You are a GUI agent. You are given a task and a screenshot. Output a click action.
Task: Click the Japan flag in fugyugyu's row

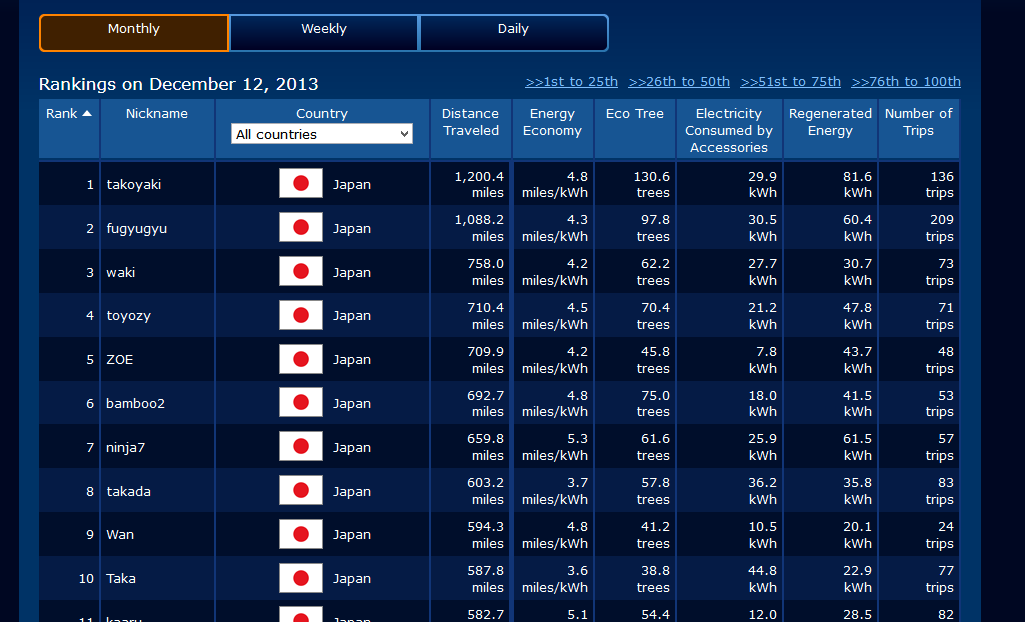tap(300, 228)
